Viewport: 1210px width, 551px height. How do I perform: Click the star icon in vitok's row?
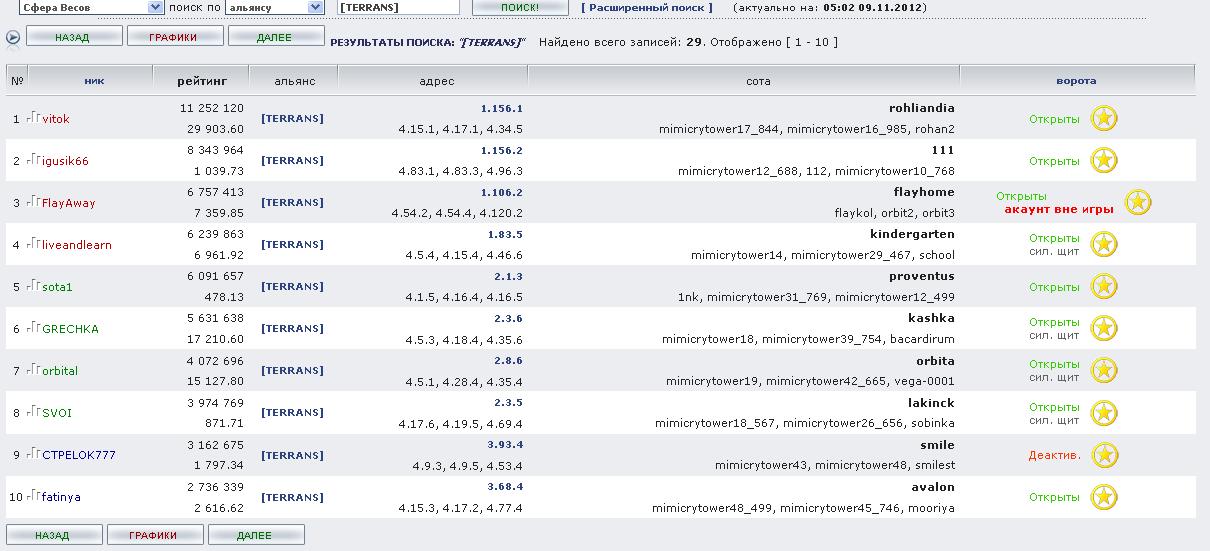(x=1103, y=119)
